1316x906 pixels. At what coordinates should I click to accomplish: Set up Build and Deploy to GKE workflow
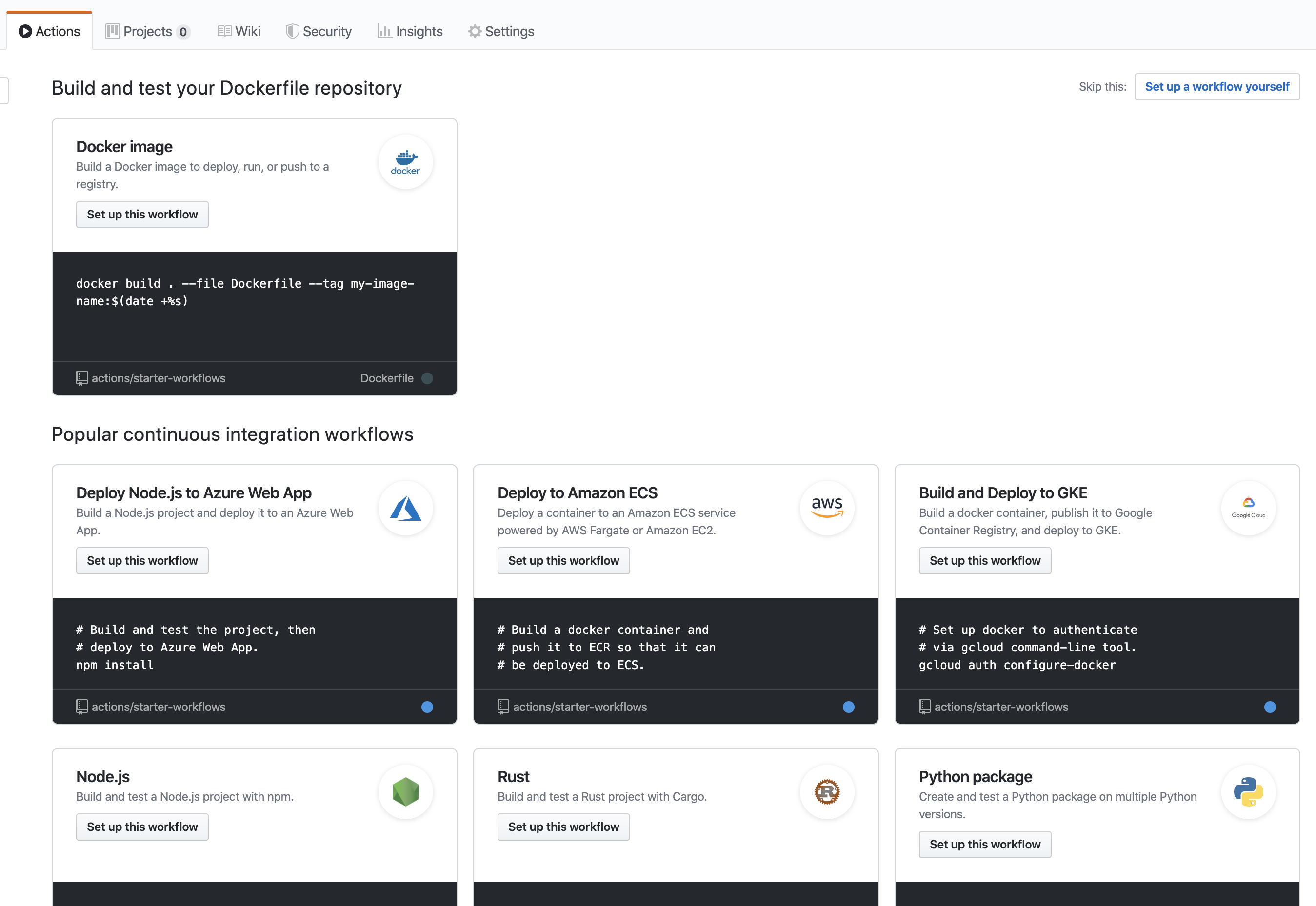985,561
